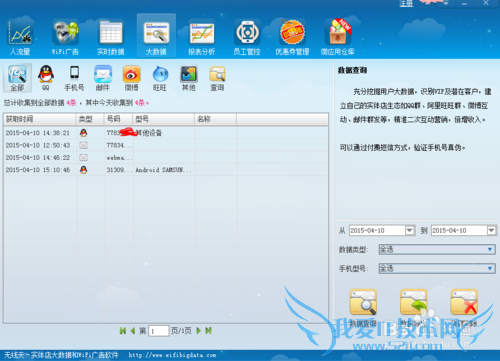The image size is (500, 361).
Task: Sort by 获取时间 column header
Action: coord(40,119)
